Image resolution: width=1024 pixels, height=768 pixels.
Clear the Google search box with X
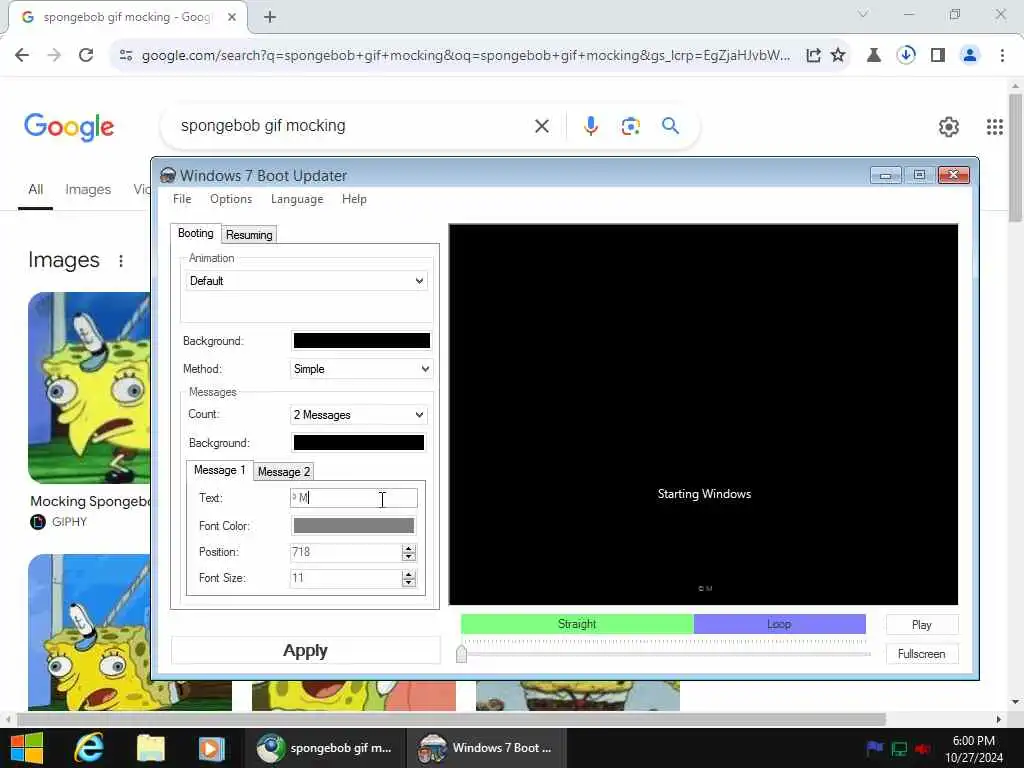pos(541,126)
